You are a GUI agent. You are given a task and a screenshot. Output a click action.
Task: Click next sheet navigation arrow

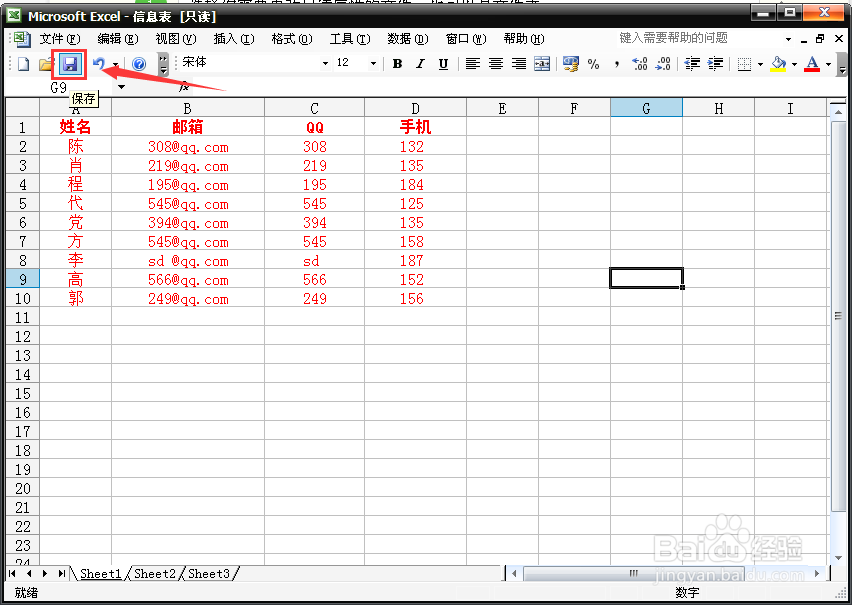pyautogui.click(x=45, y=573)
